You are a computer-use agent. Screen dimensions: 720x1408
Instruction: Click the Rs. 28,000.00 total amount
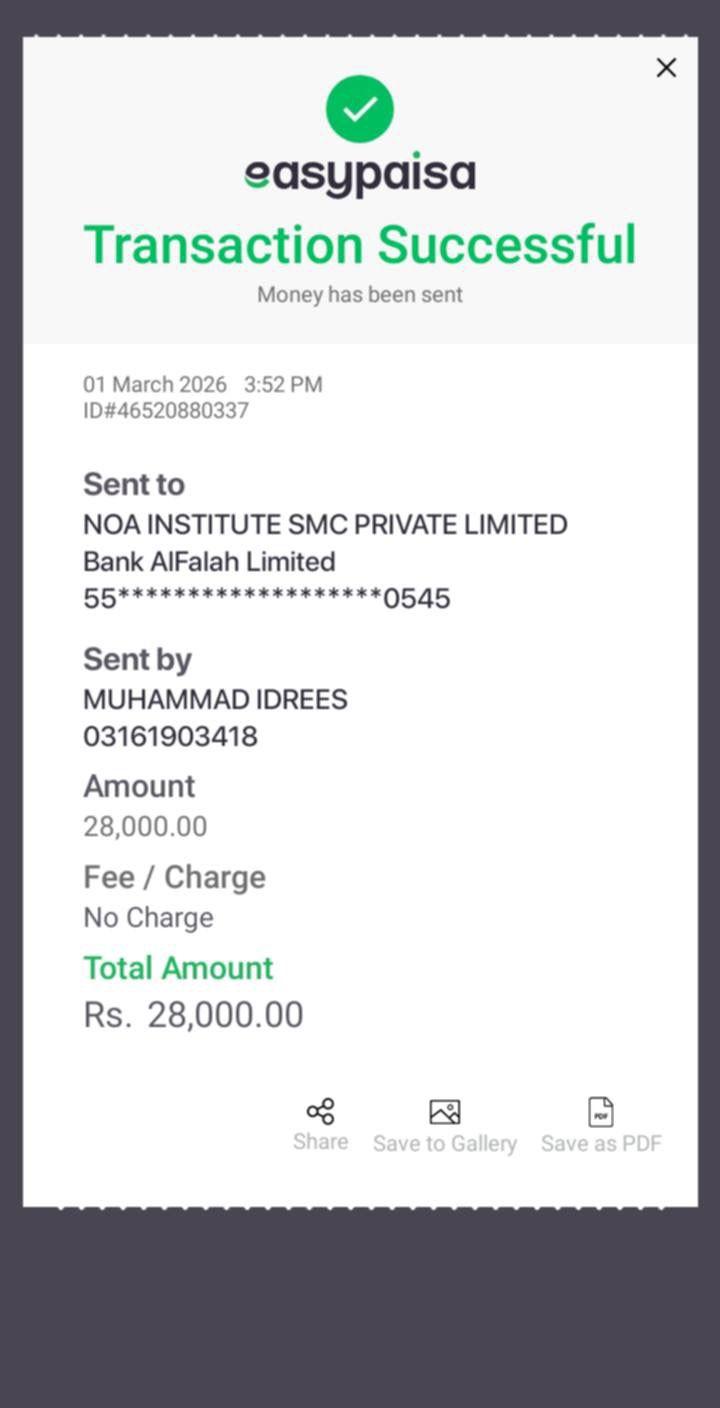pyautogui.click(x=193, y=1015)
